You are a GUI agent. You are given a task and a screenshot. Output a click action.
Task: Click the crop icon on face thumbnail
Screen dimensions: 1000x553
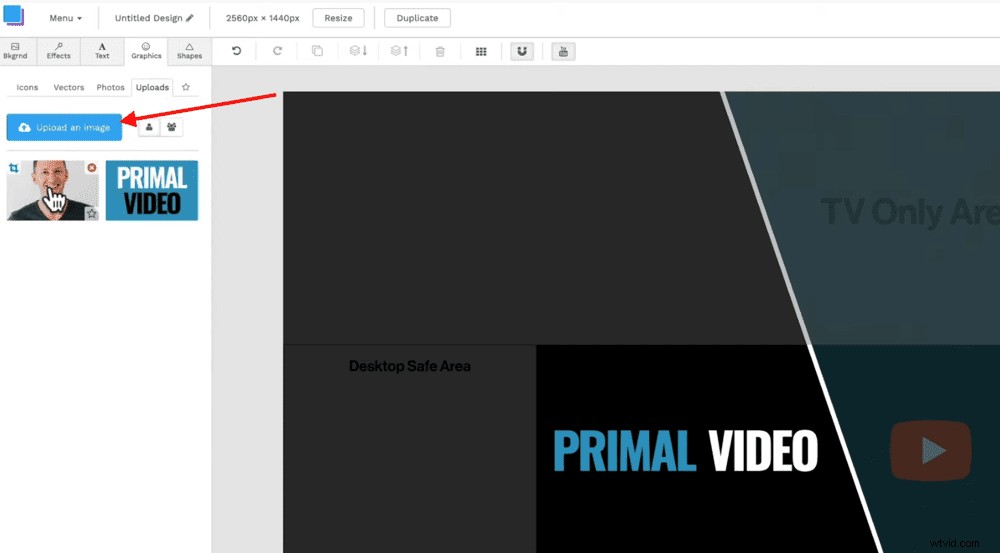coord(14,168)
